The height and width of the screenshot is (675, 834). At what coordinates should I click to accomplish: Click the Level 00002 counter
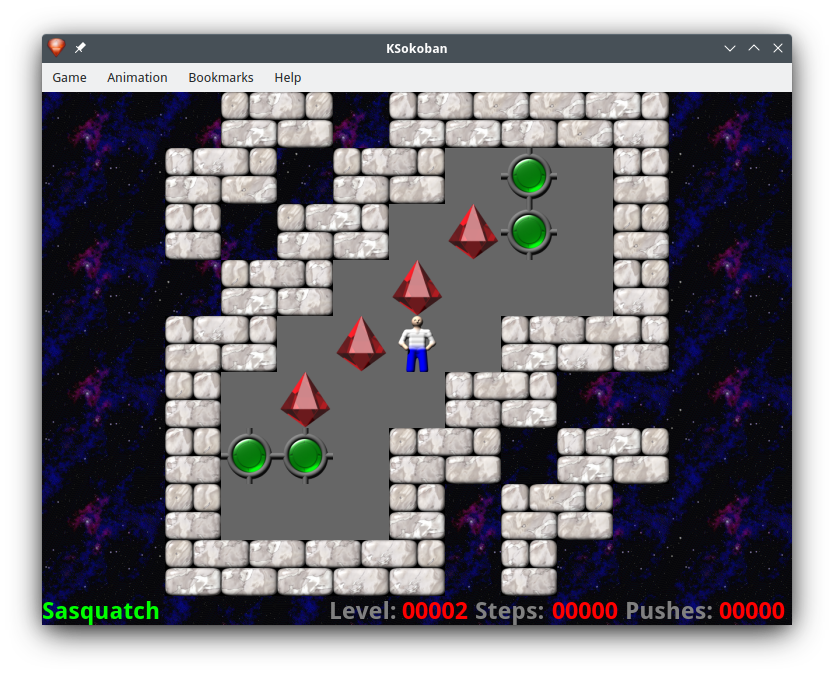[x=398, y=611]
